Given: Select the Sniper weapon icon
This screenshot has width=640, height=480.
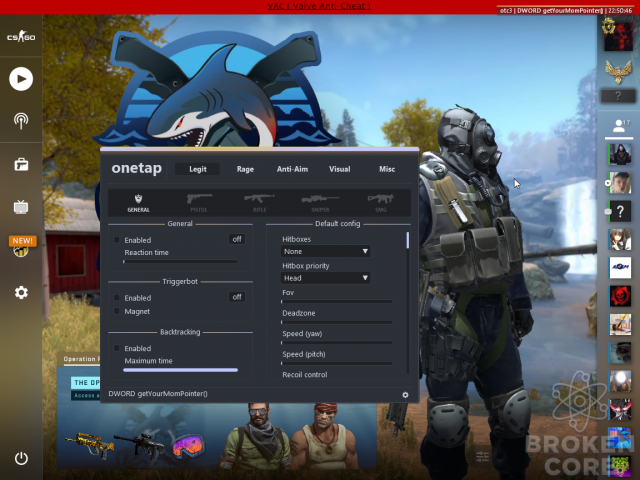Looking at the screenshot, I should (320, 203).
